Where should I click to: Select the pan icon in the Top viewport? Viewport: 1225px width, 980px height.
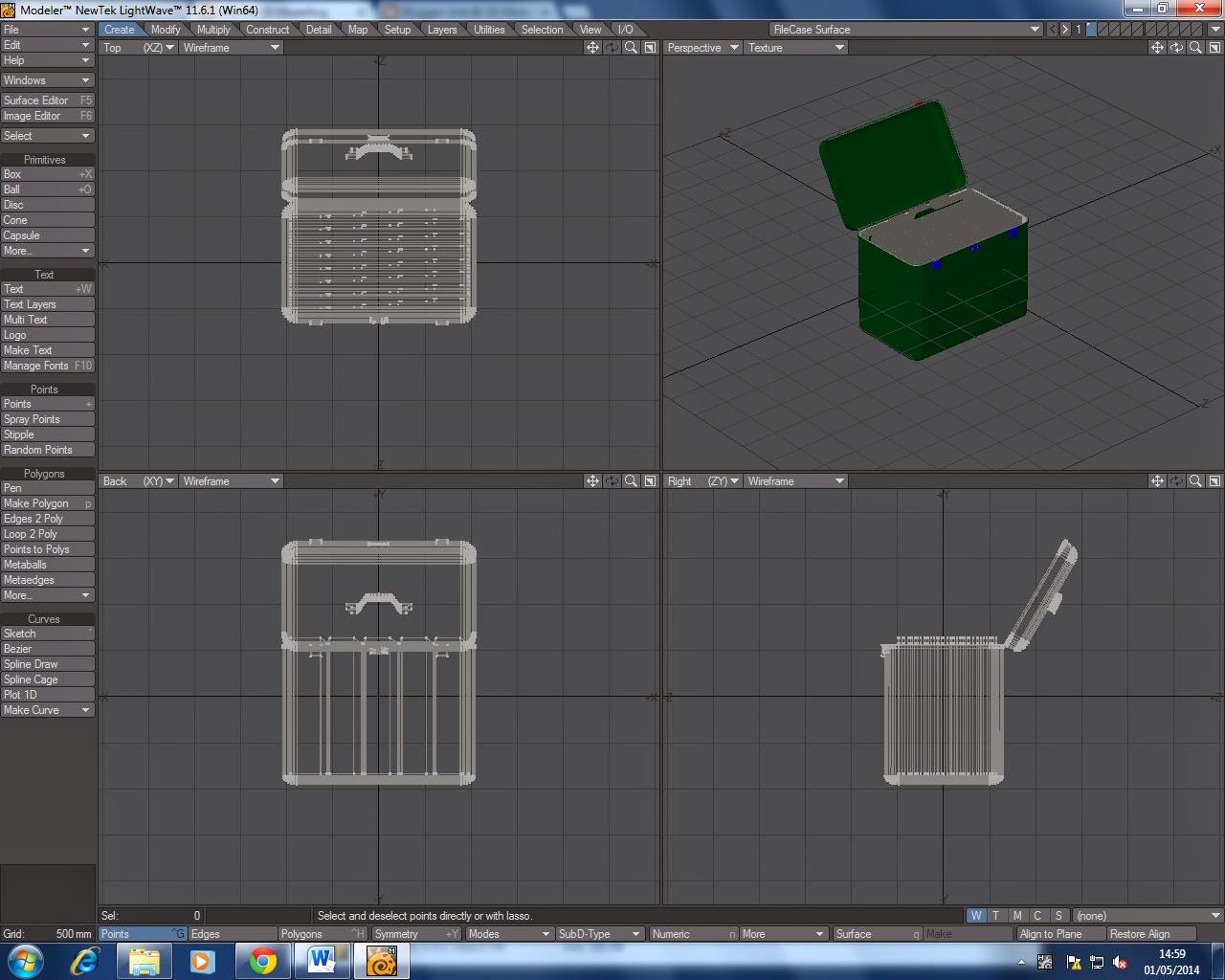point(593,48)
